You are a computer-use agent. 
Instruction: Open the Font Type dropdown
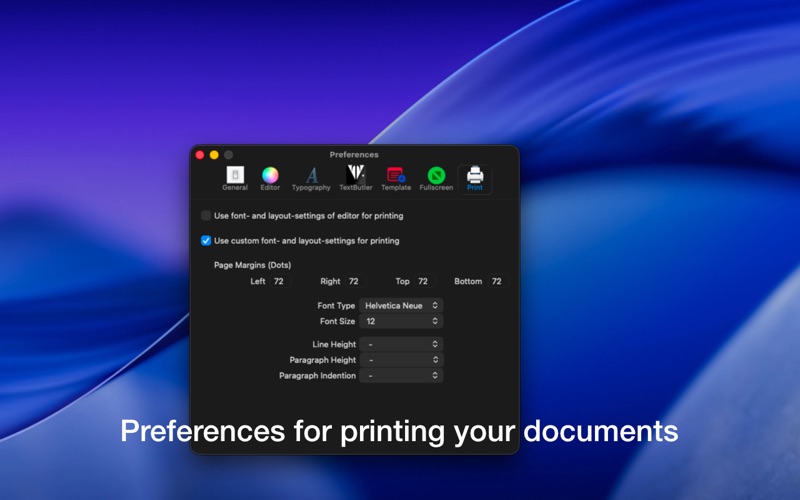401,306
